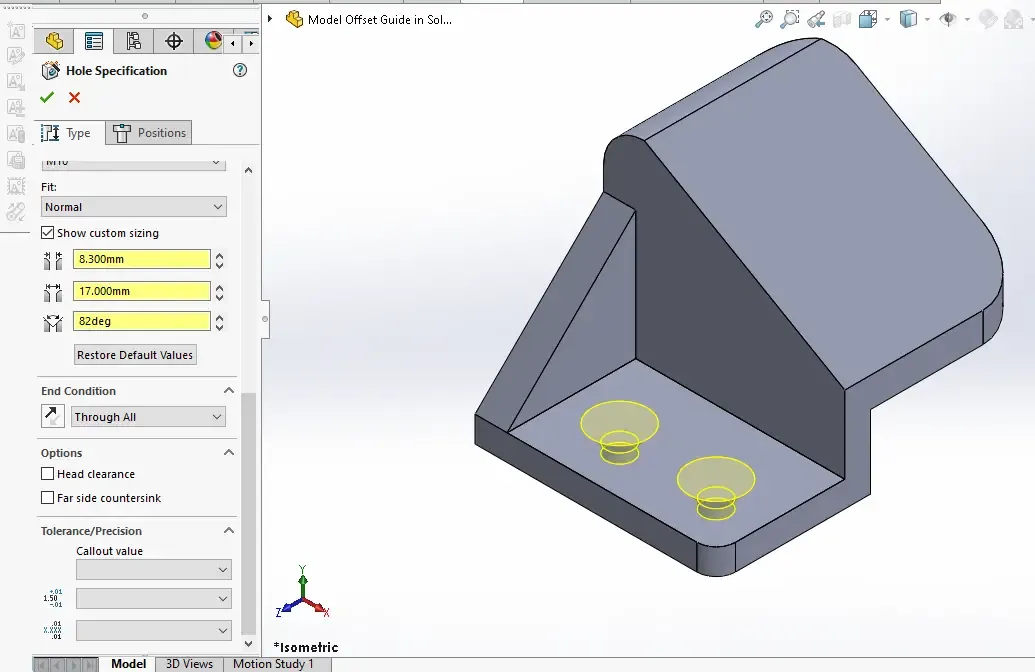
Task: Open Hole Specification help icon
Action: tap(239, 70)
